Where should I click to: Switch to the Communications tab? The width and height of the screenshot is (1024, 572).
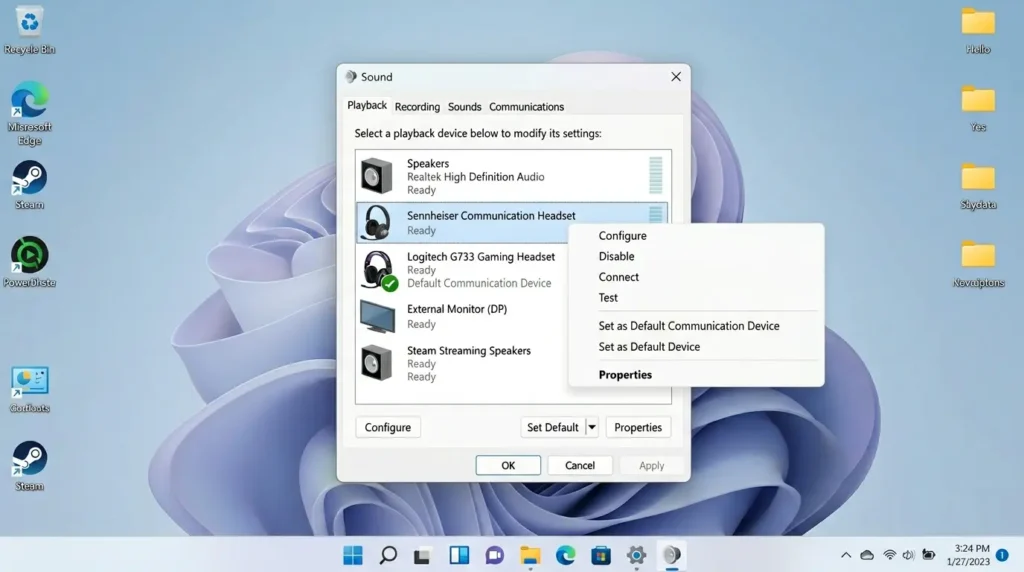(526, 106)
